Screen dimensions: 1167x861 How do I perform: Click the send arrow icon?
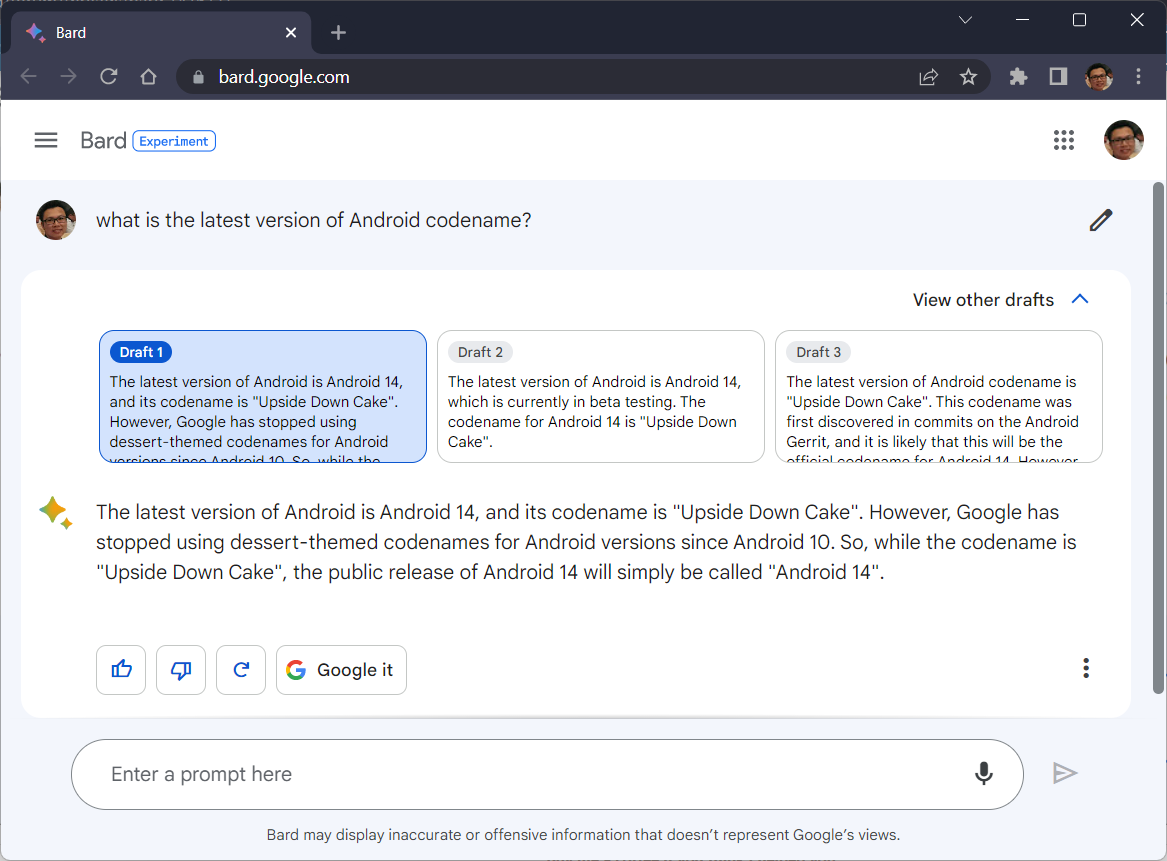click(1065, 773)
